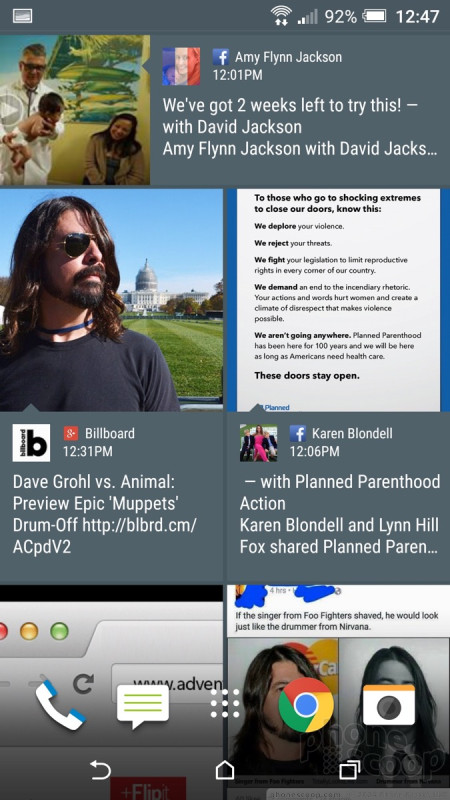The height and width of the screenshot is (800, 450).
Task: Open Billboard Dave Grohl photo
Action: 111,300
